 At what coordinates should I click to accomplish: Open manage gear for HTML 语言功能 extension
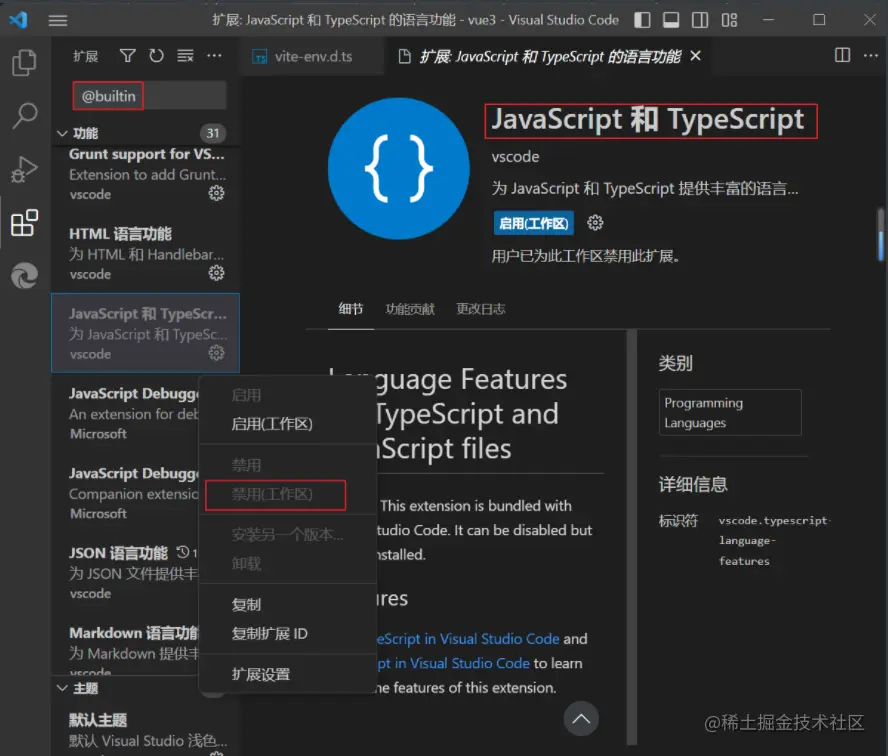point(216,273)
